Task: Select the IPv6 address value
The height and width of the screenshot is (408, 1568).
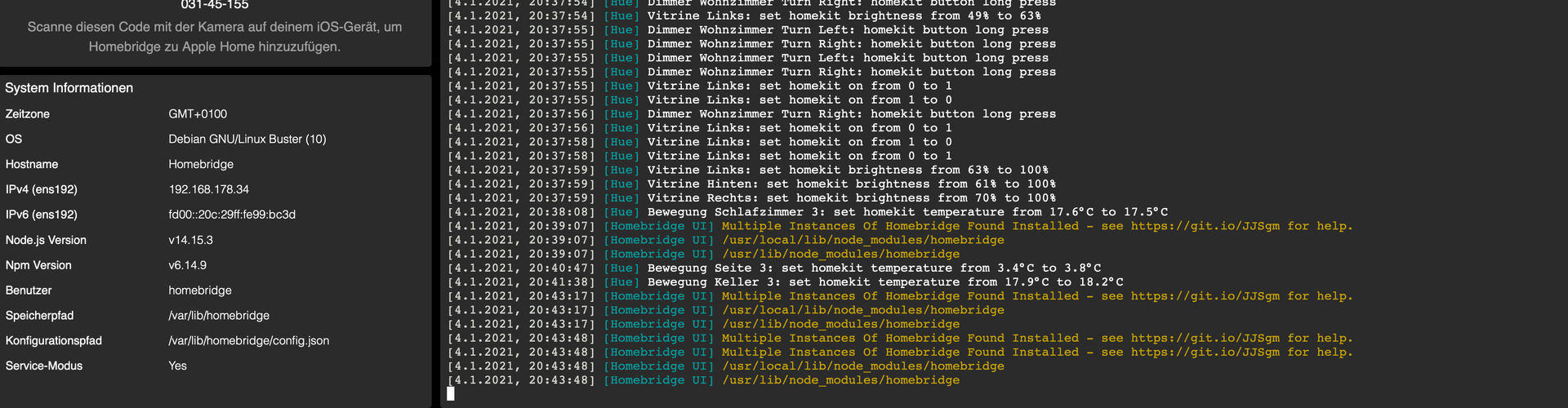Action: pos(232,215)
